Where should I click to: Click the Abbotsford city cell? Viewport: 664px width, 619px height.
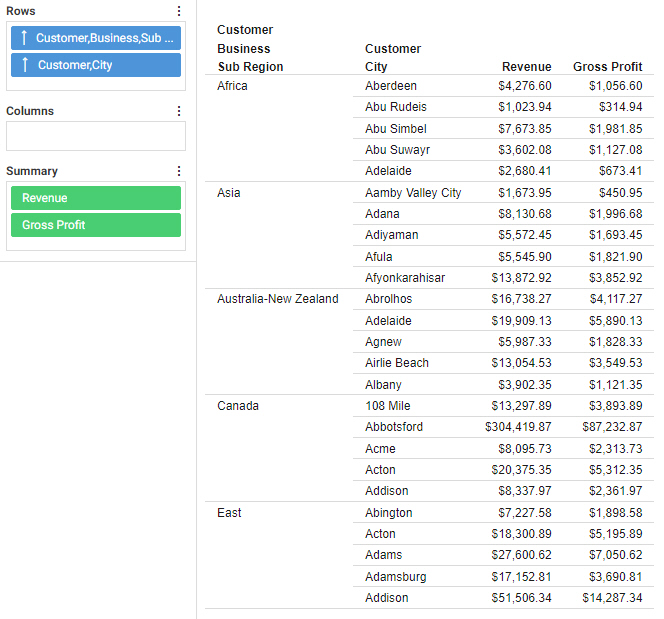point(394,427)
